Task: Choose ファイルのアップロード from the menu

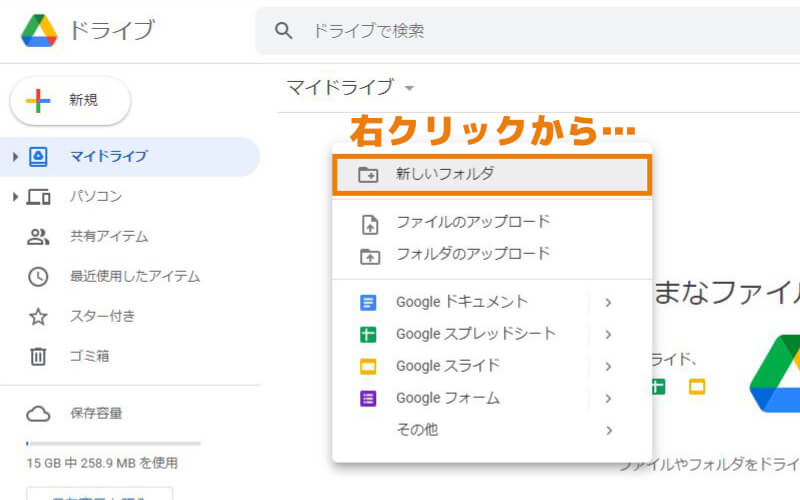Action: tap(492, 222)
